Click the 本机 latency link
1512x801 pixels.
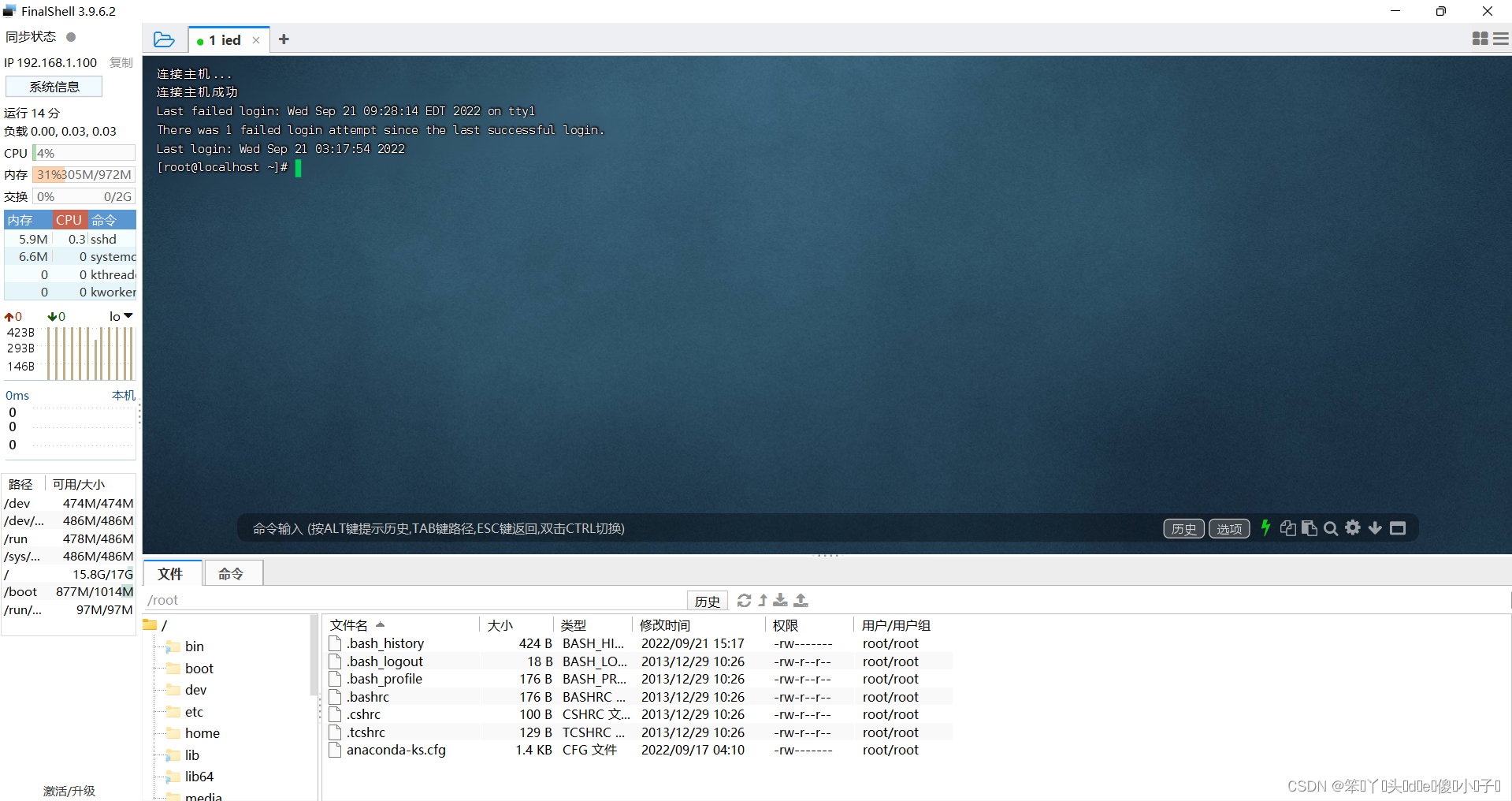click(124, 395)
